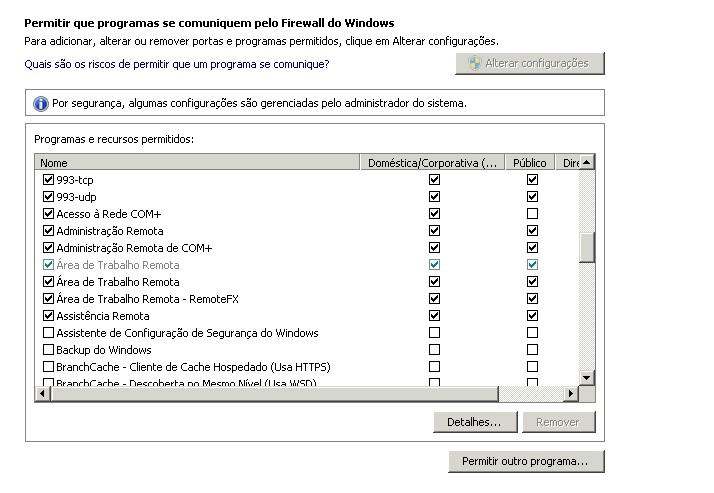Select the Área de Trabalho Remota - RemoteFX row
Viewport: 714px width, 493px height.
[x=148, y=299]
